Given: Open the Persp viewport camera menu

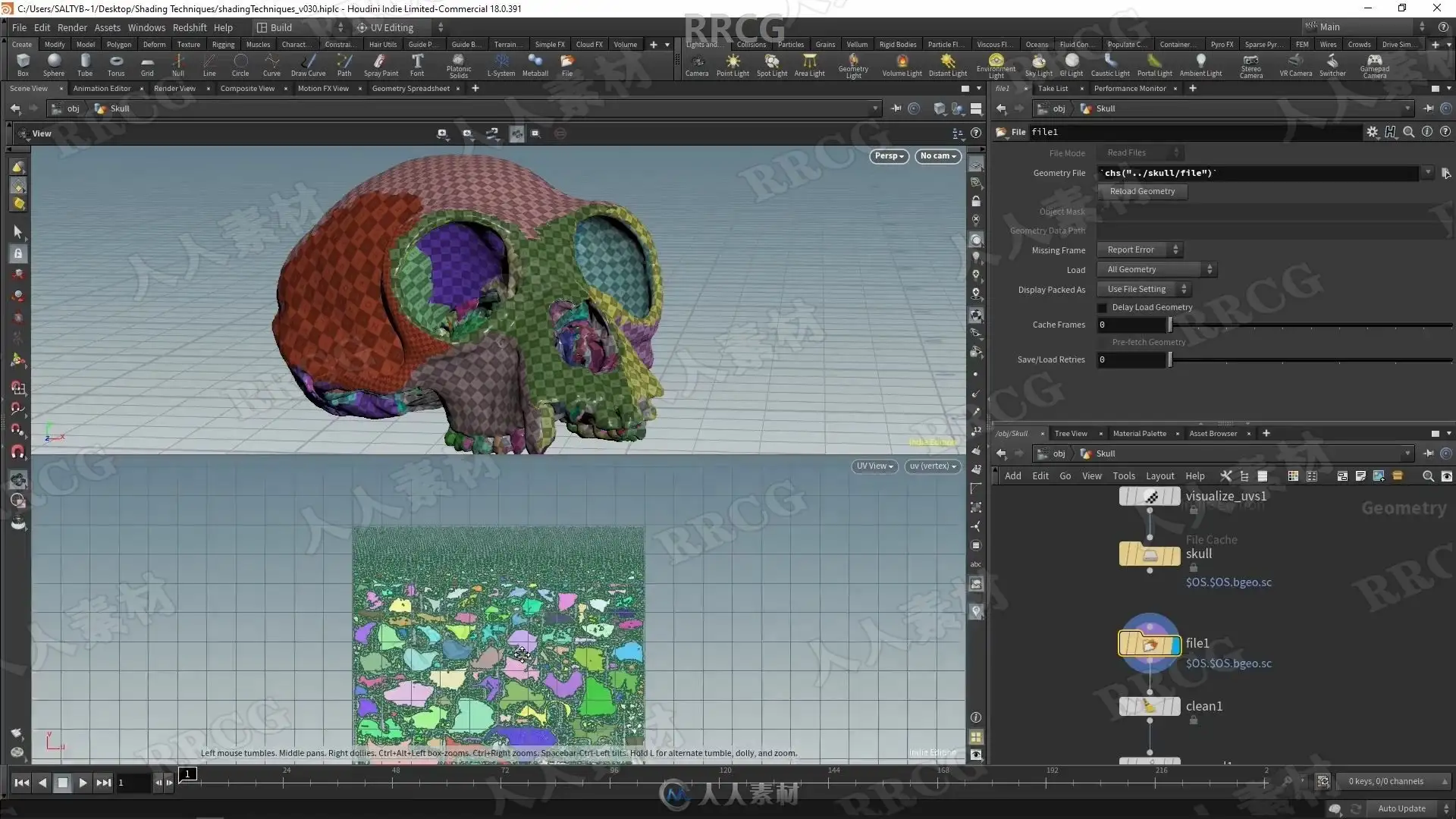Looking at the screenshot, I should 889,156.
